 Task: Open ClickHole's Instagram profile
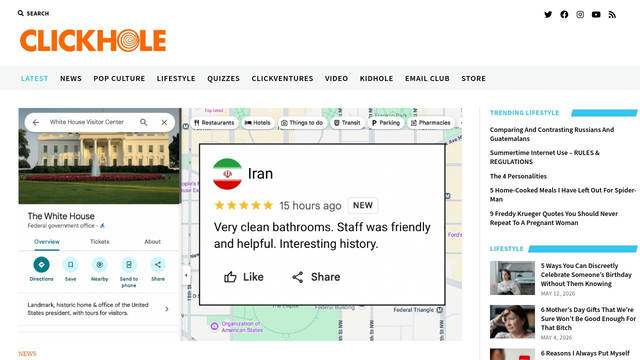coord(580,15)
